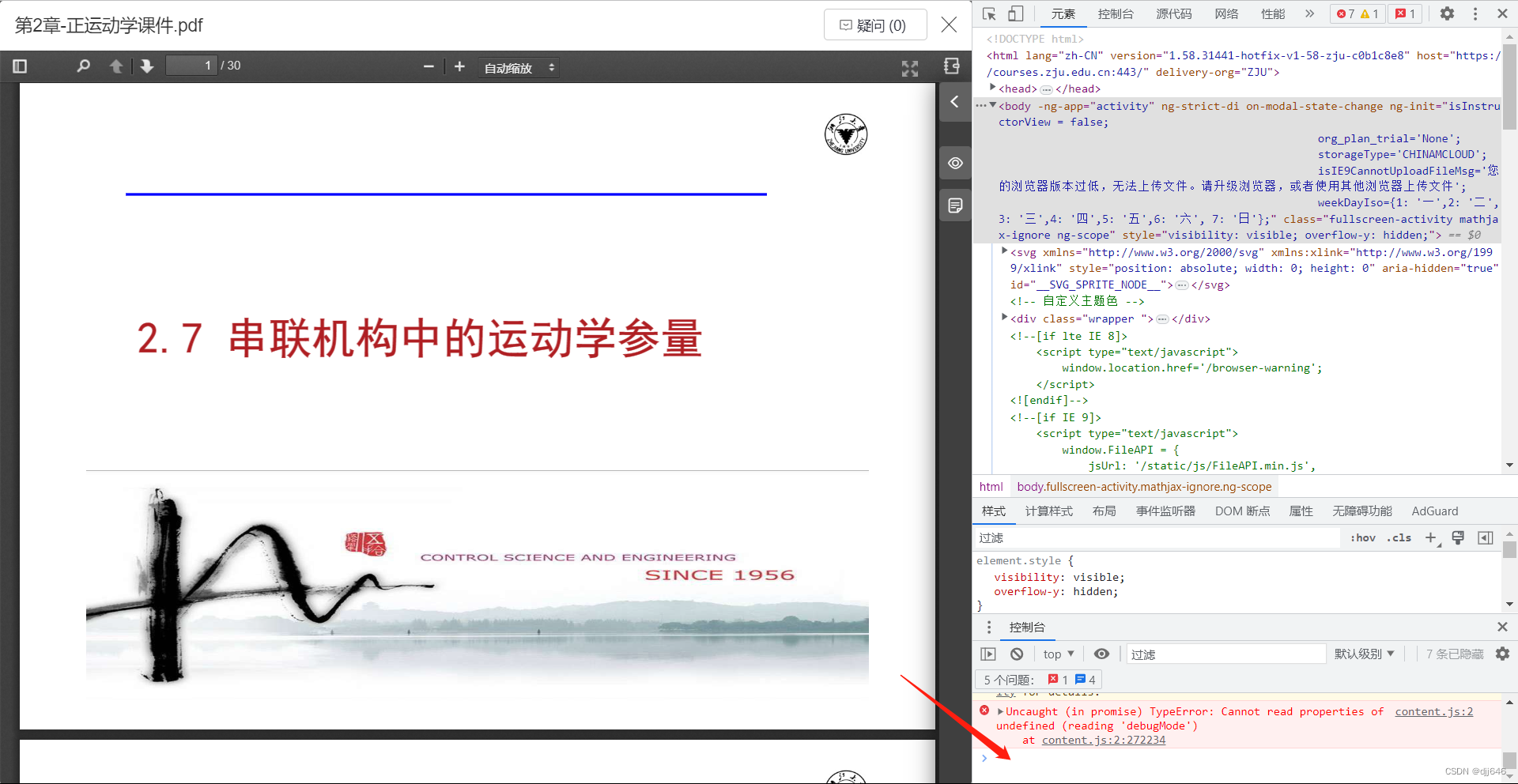
Task: Expand the head element node
Action: point(993,88)
